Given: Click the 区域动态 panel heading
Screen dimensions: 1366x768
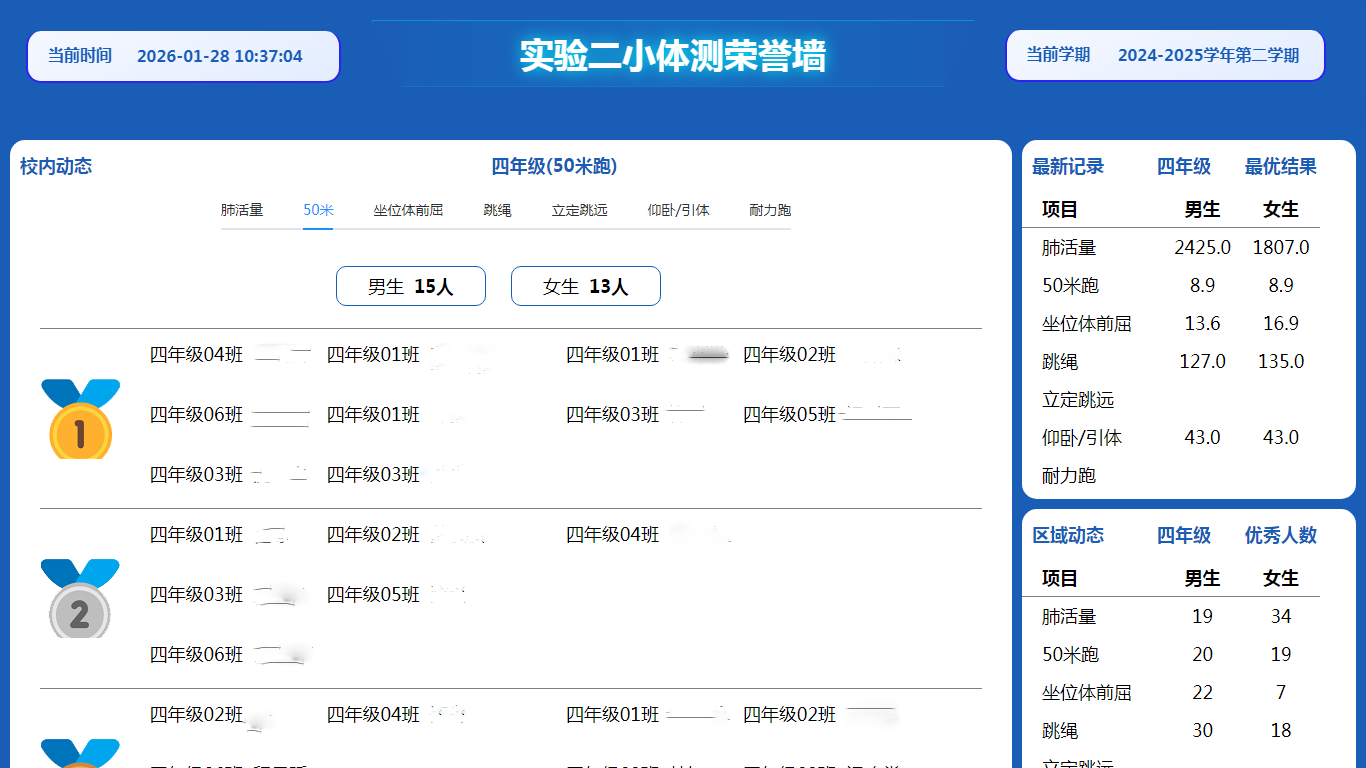Looking at the screenshot, I should pyautogui.click(x=1068, y=536).
